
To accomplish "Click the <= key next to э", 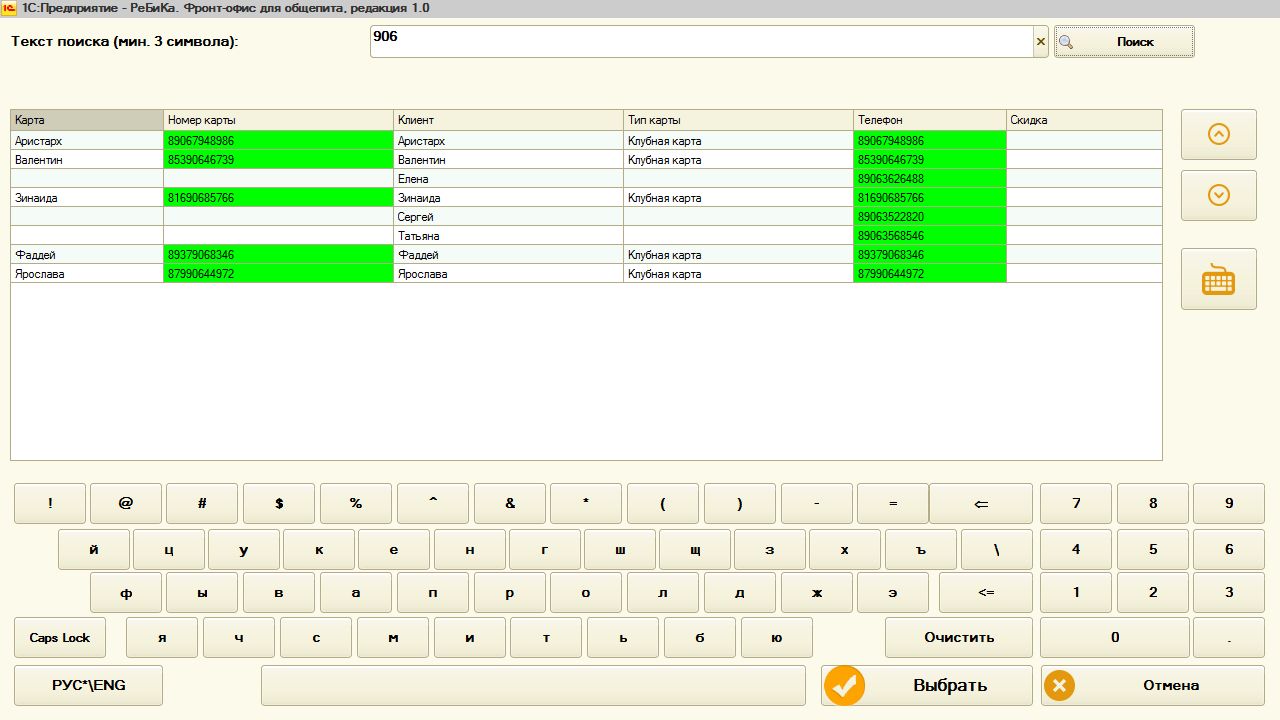I will point(986,592).
